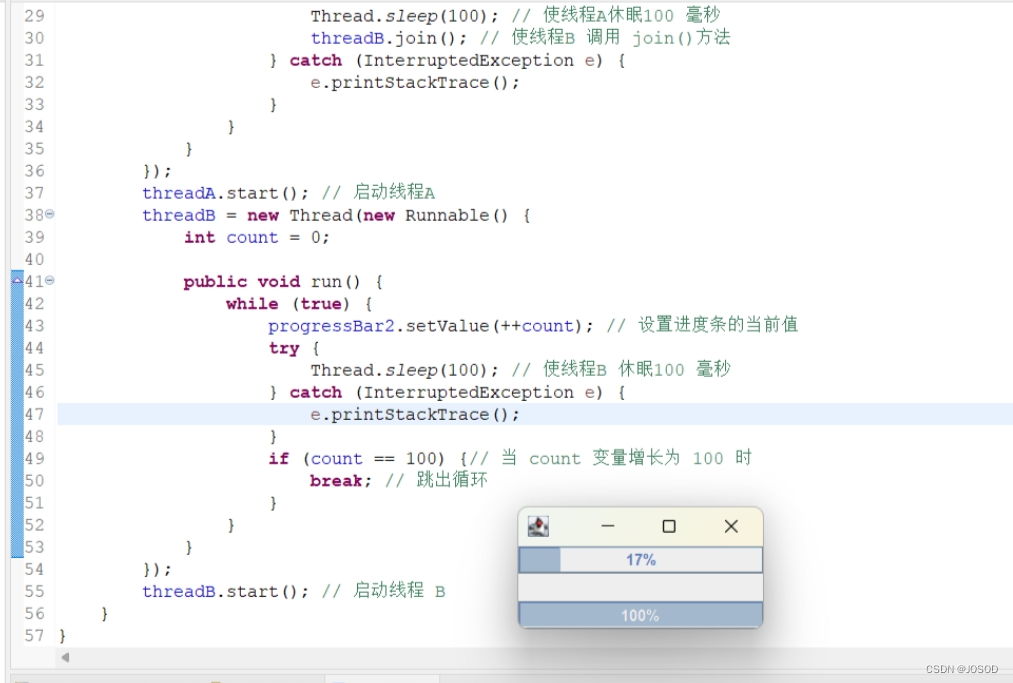Click the 'try' keyword on line 44
Screen dimensions: 1013x683
(284, 348)
